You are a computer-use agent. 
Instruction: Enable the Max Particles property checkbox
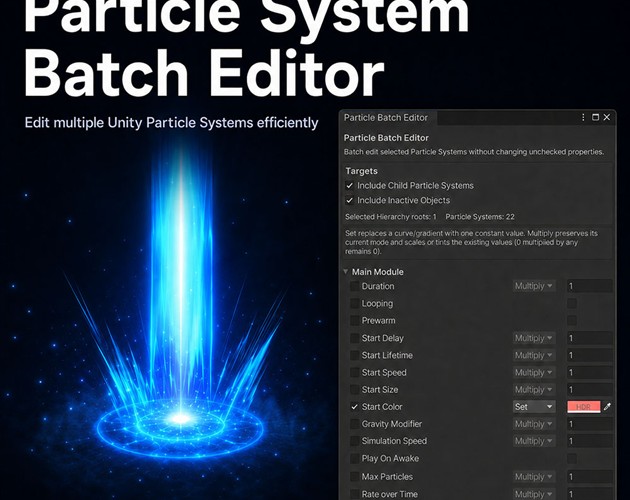(x=354, y=477)
